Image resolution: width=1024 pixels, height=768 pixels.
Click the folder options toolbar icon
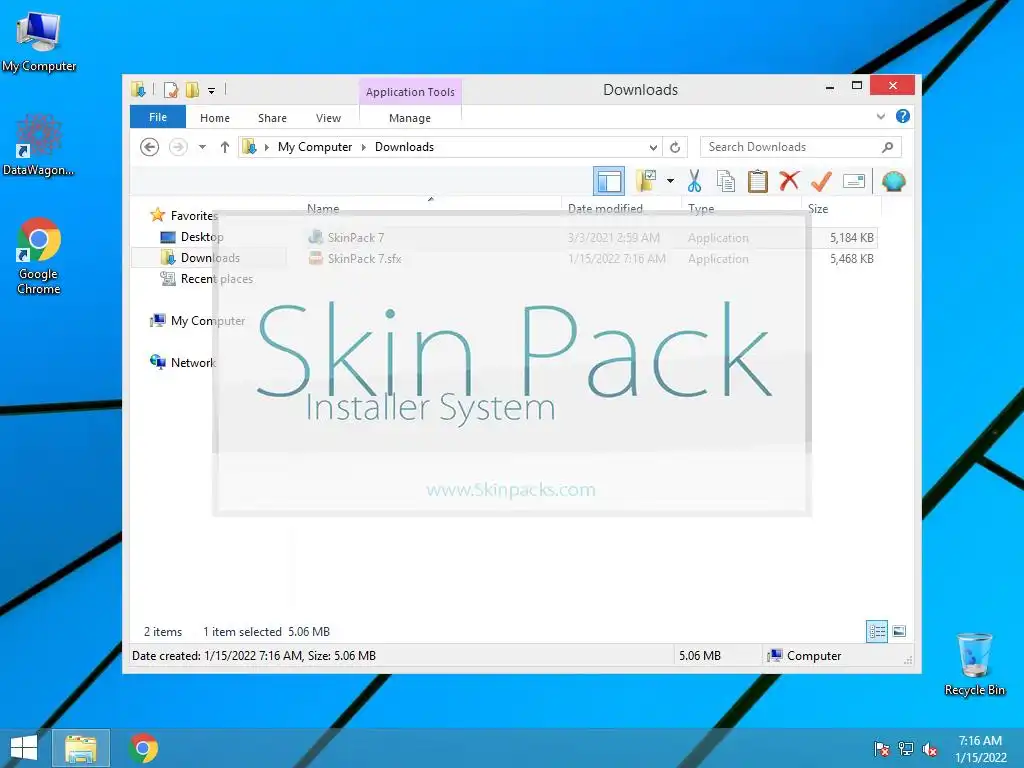(x=646, y=181)
